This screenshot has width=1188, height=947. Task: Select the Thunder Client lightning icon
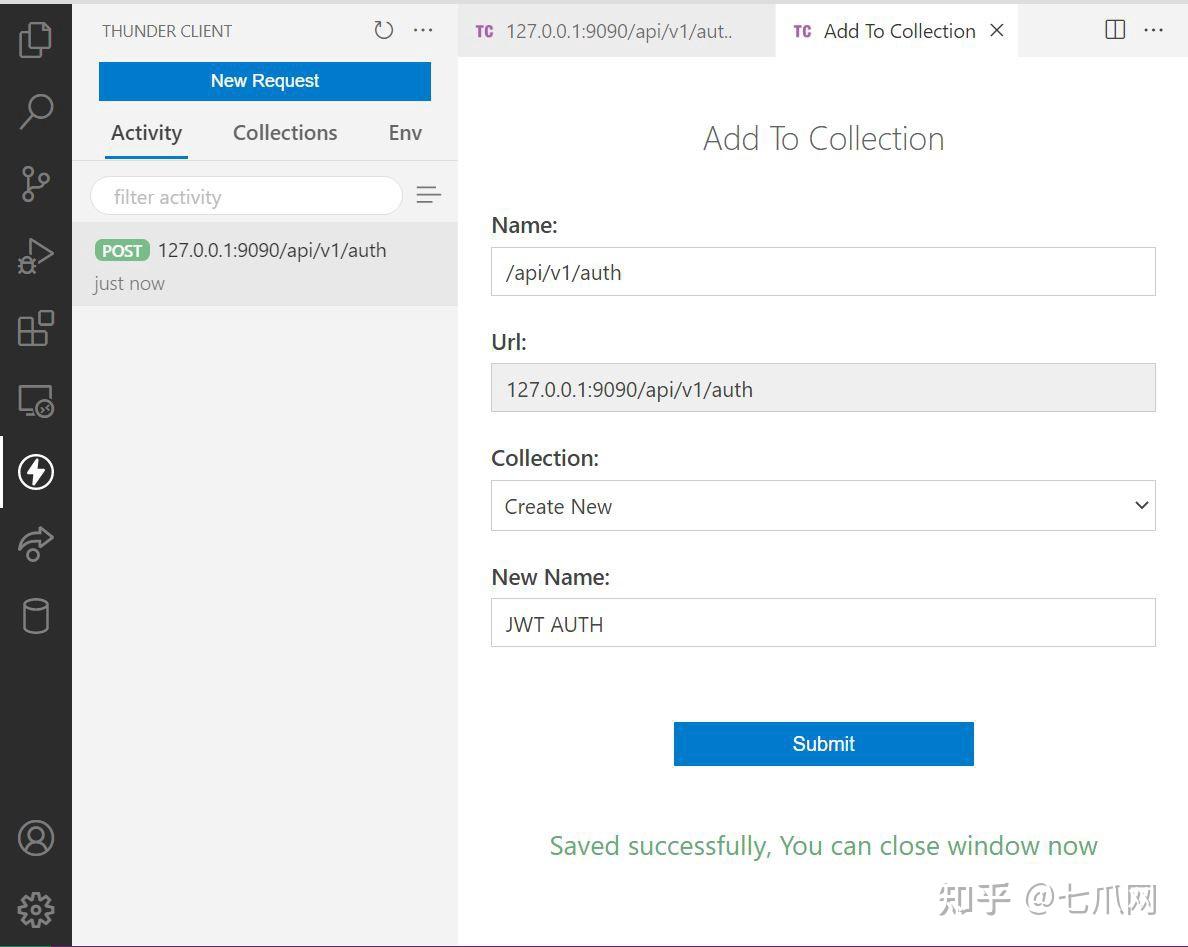(x=36, y=472)
